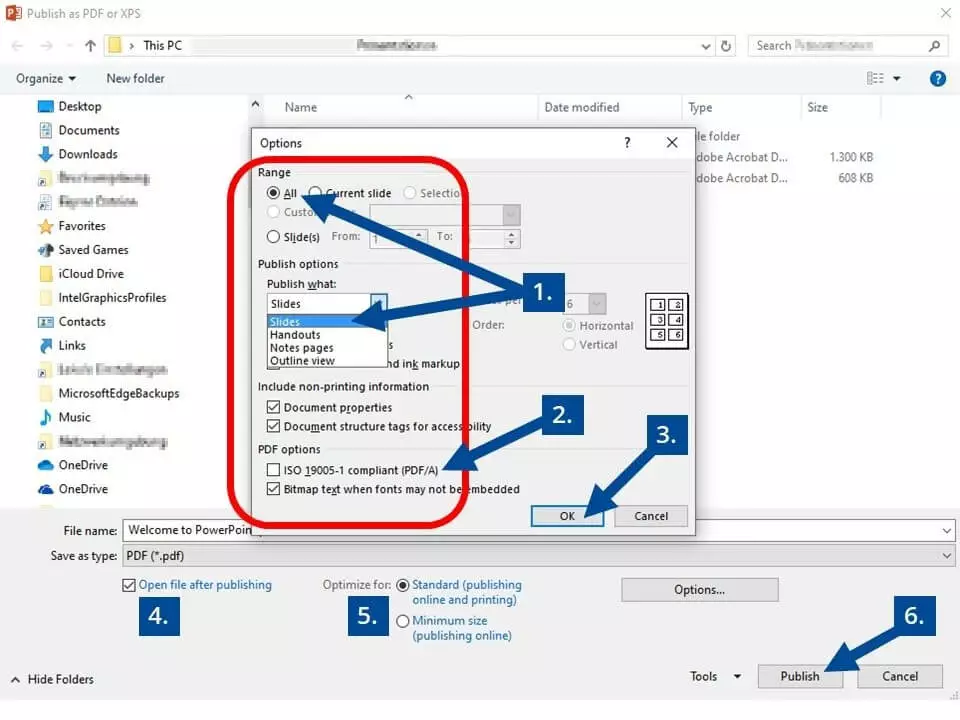Toggle Open file after publishing checkbox
Image resolution: width=960 pixels, height=720 pixels.
128,585
